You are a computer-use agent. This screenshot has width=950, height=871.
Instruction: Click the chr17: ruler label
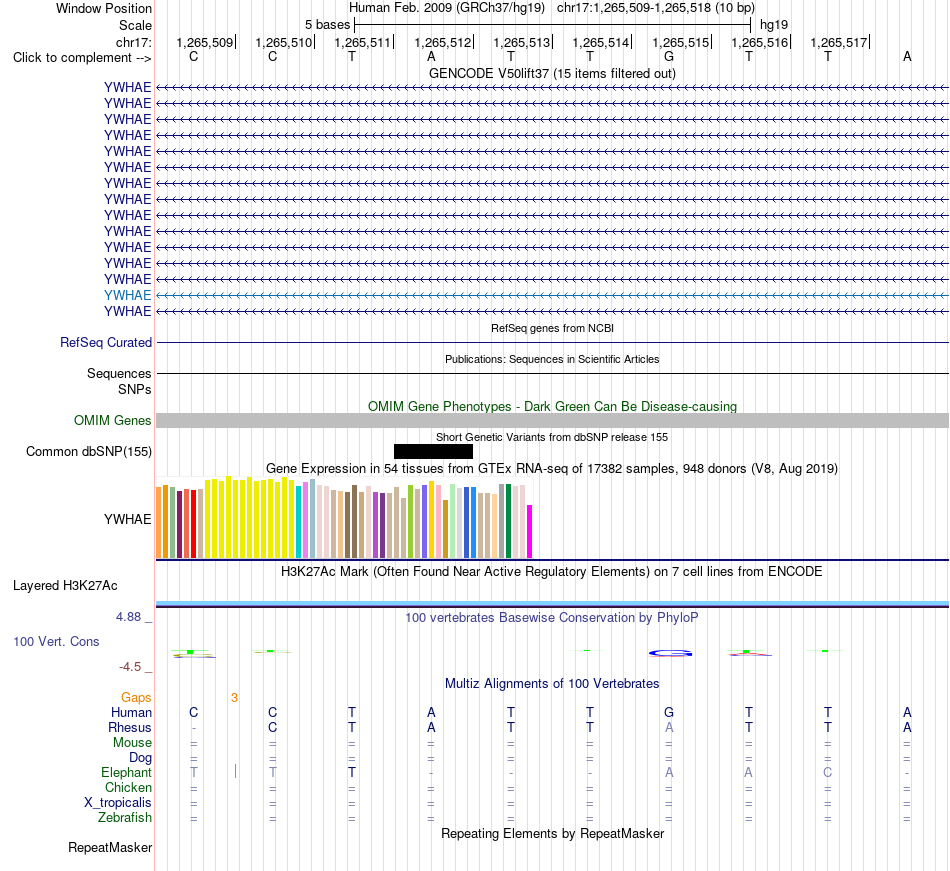coord(133,42)
